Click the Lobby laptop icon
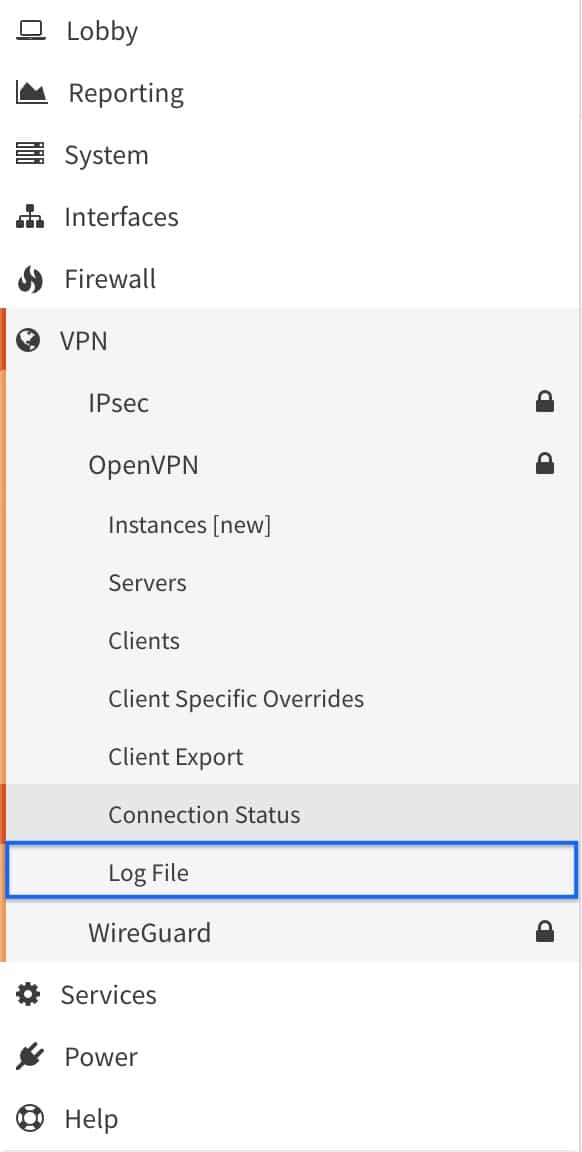The height and width of the screenshot is (1152, 582). 31,31
